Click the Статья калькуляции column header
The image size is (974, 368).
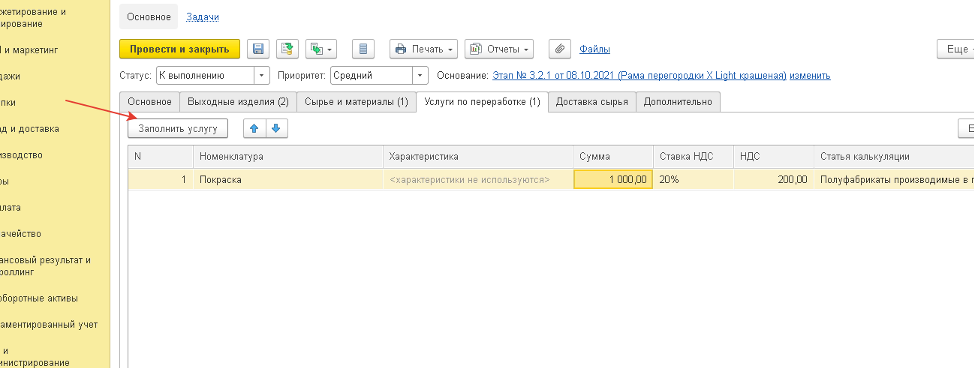(894, 157)
